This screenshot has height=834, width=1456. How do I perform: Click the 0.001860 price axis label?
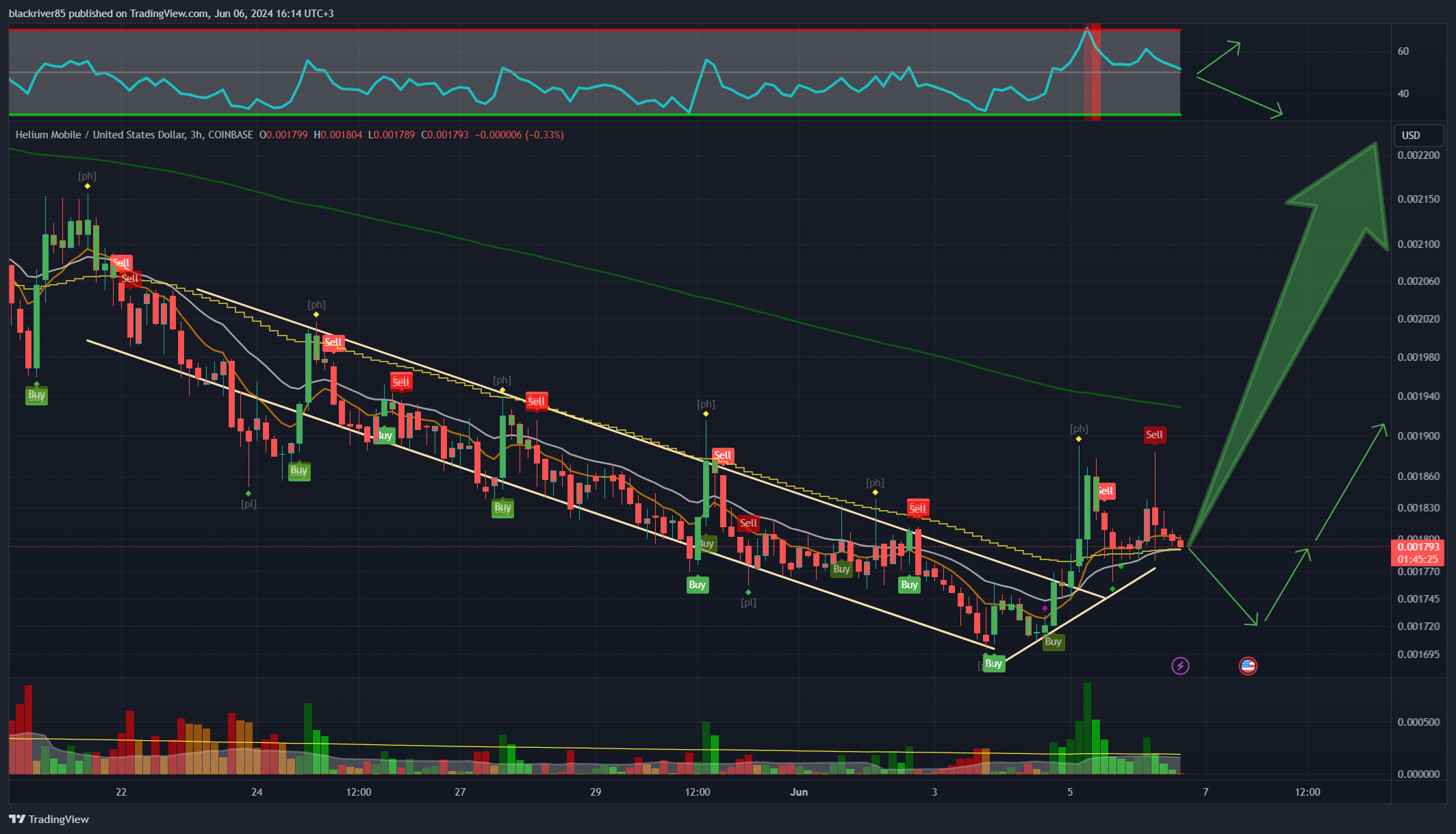click(x=1418, y=477)
